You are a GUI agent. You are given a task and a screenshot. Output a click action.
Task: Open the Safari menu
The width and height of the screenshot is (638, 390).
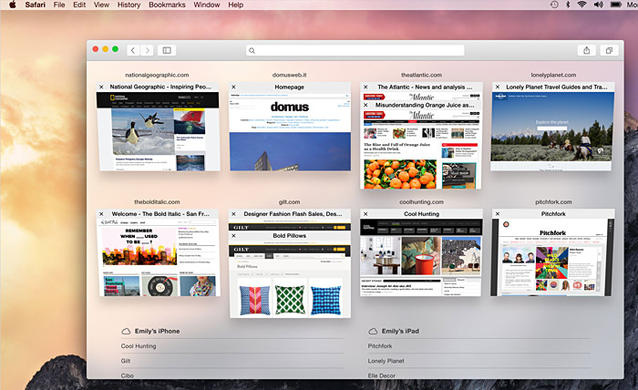(35, 5)
